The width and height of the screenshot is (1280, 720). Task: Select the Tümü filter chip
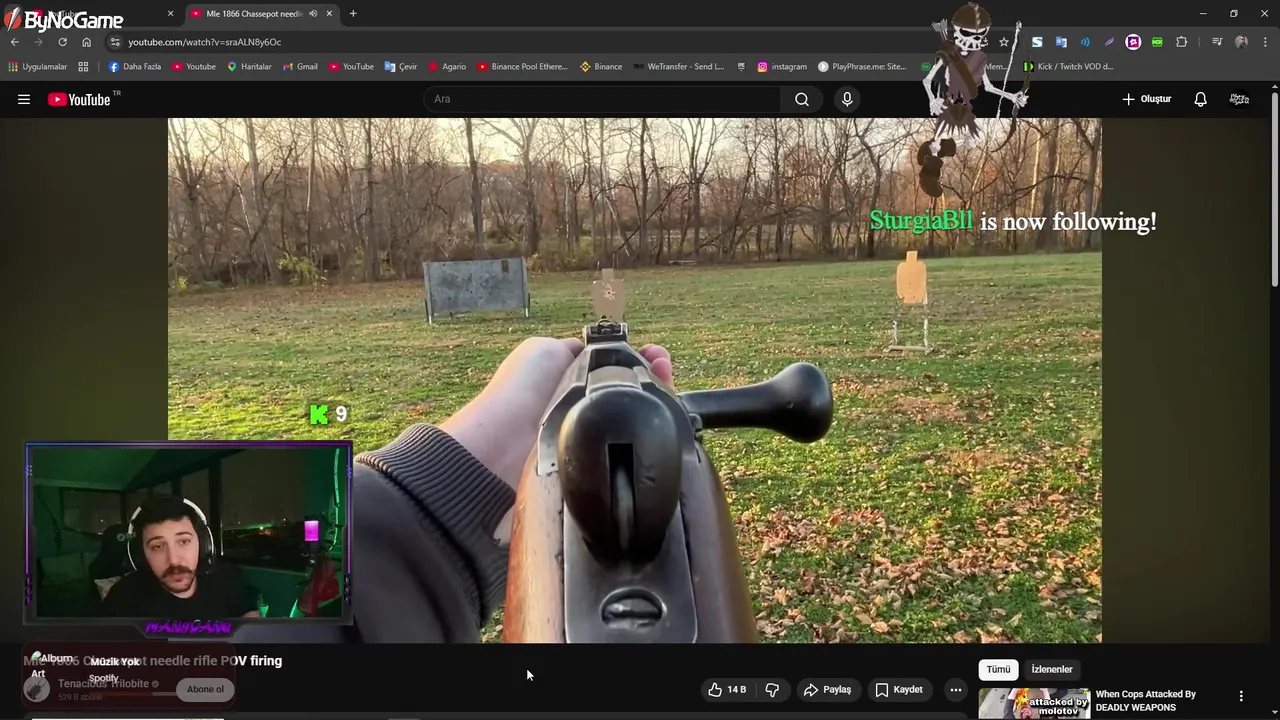click(999, 669)
